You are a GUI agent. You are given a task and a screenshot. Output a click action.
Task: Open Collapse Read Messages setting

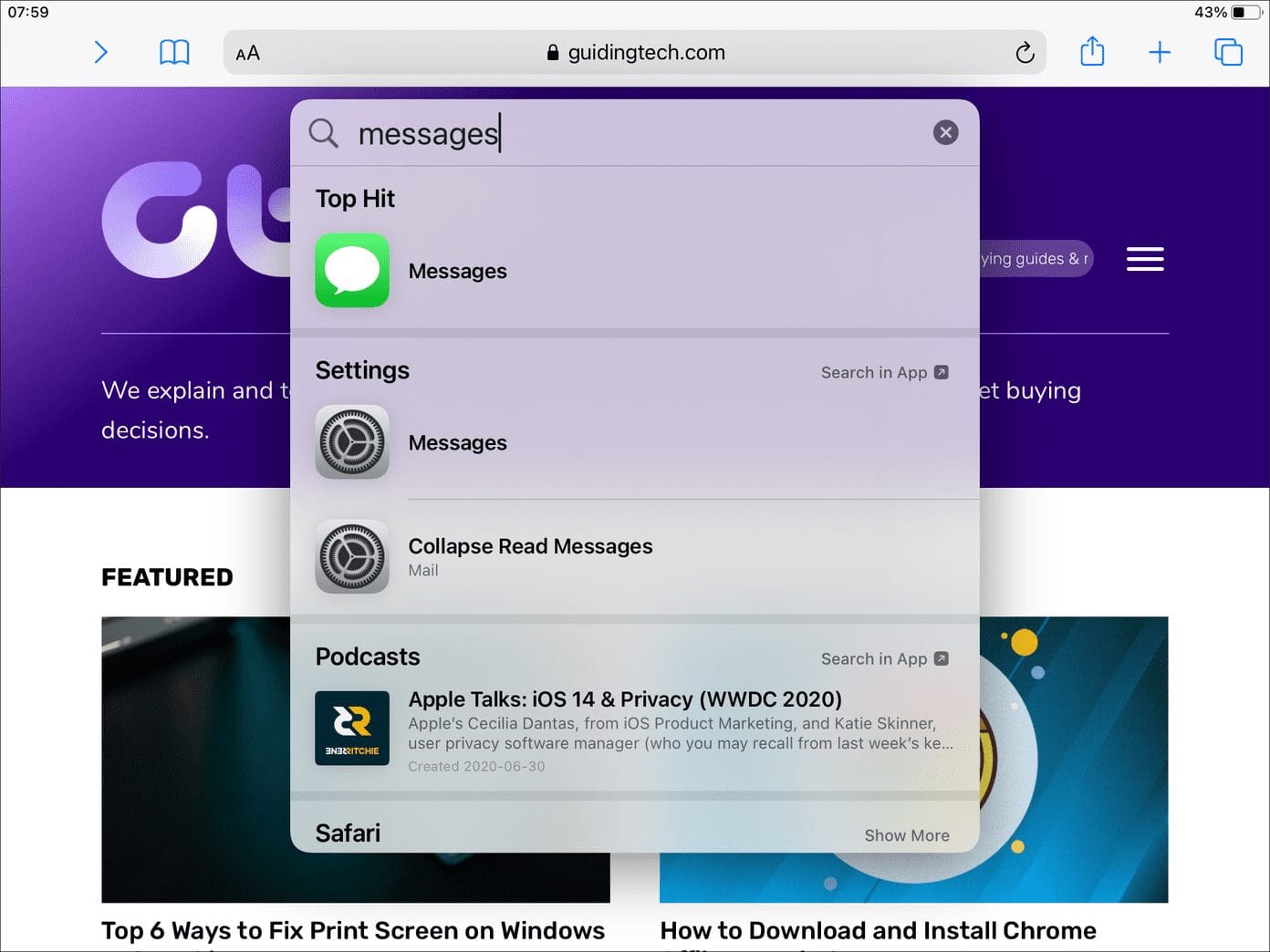pos(635,557)
